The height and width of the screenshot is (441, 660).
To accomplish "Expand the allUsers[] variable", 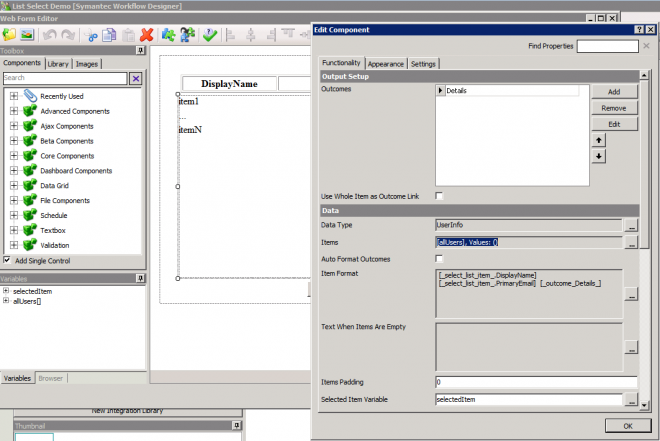I will tap(6, 300).
